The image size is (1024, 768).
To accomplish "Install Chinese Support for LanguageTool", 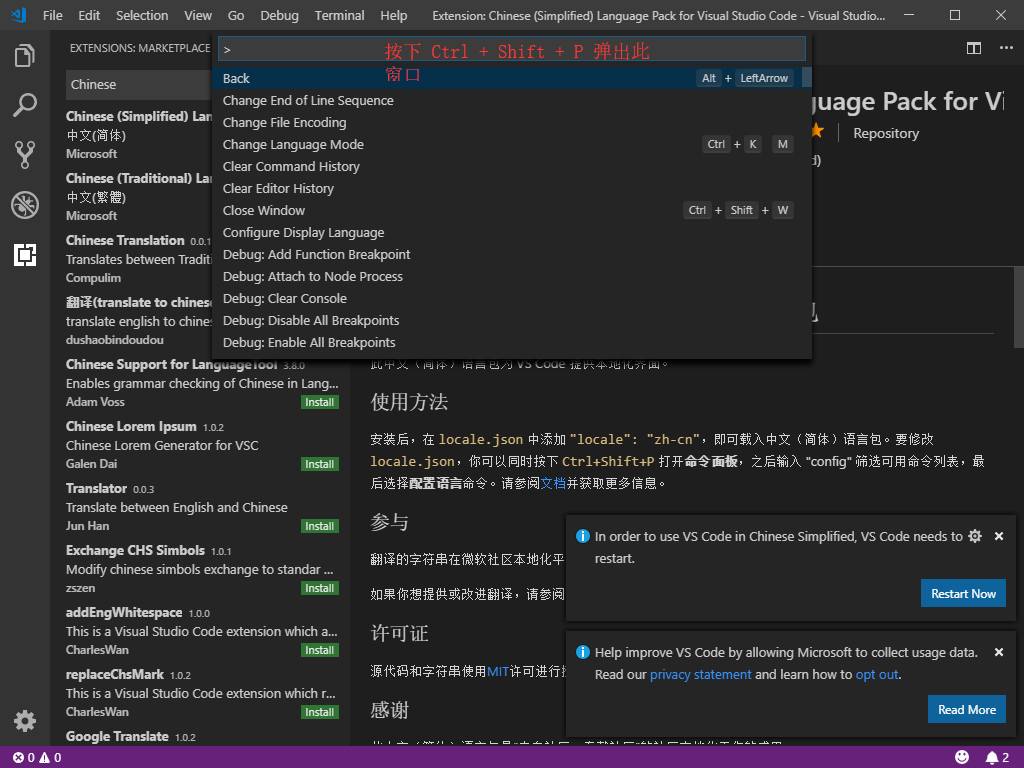I will (319, 402).
